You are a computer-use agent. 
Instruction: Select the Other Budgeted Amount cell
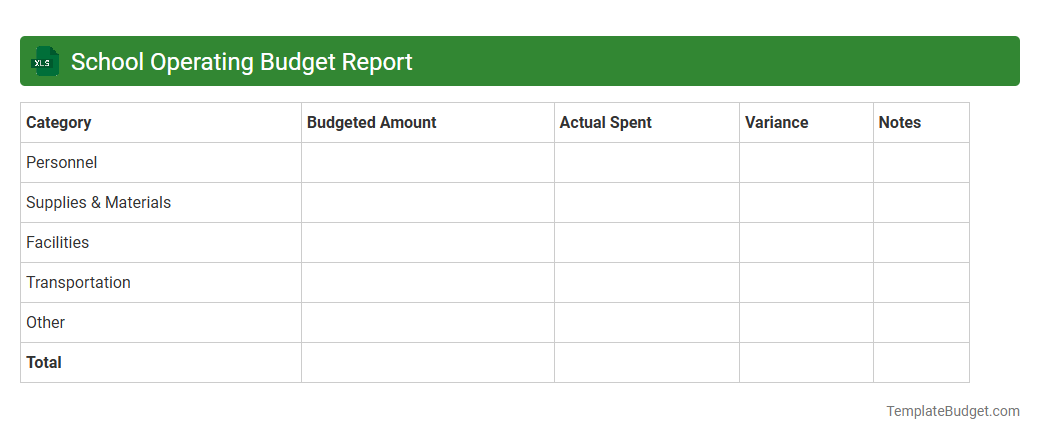click(428, 323)
